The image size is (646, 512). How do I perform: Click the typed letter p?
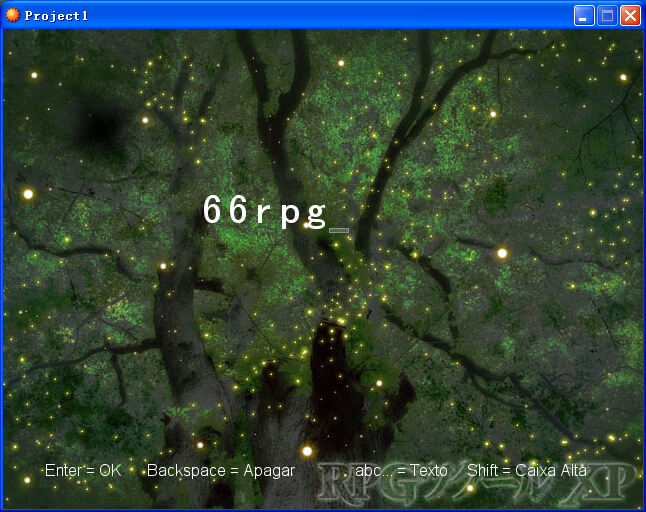290,216
